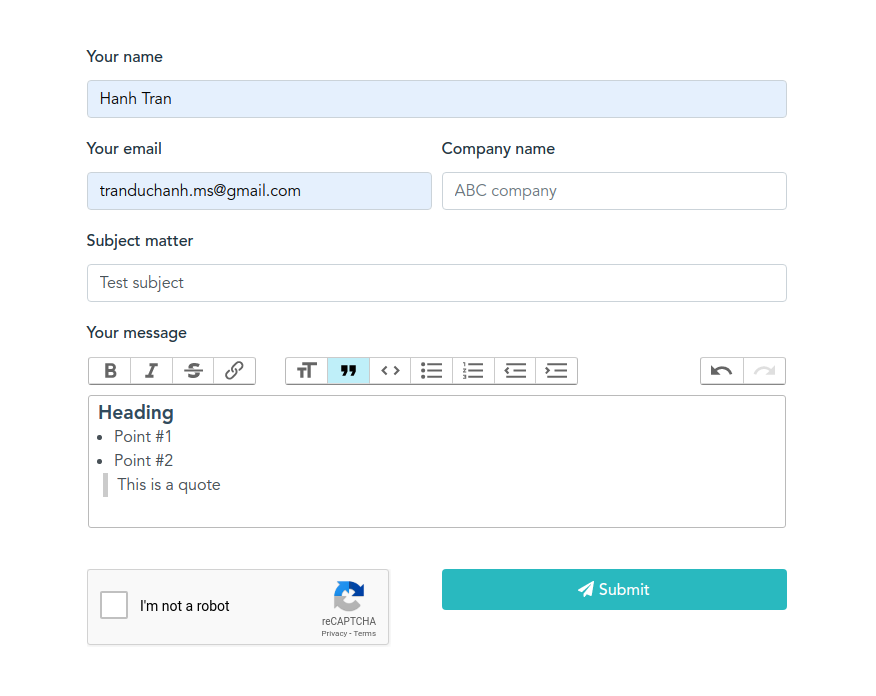The image size is (876, 696).
Task: Click the 'I'm not a robot' text
Action: point(185,606)
